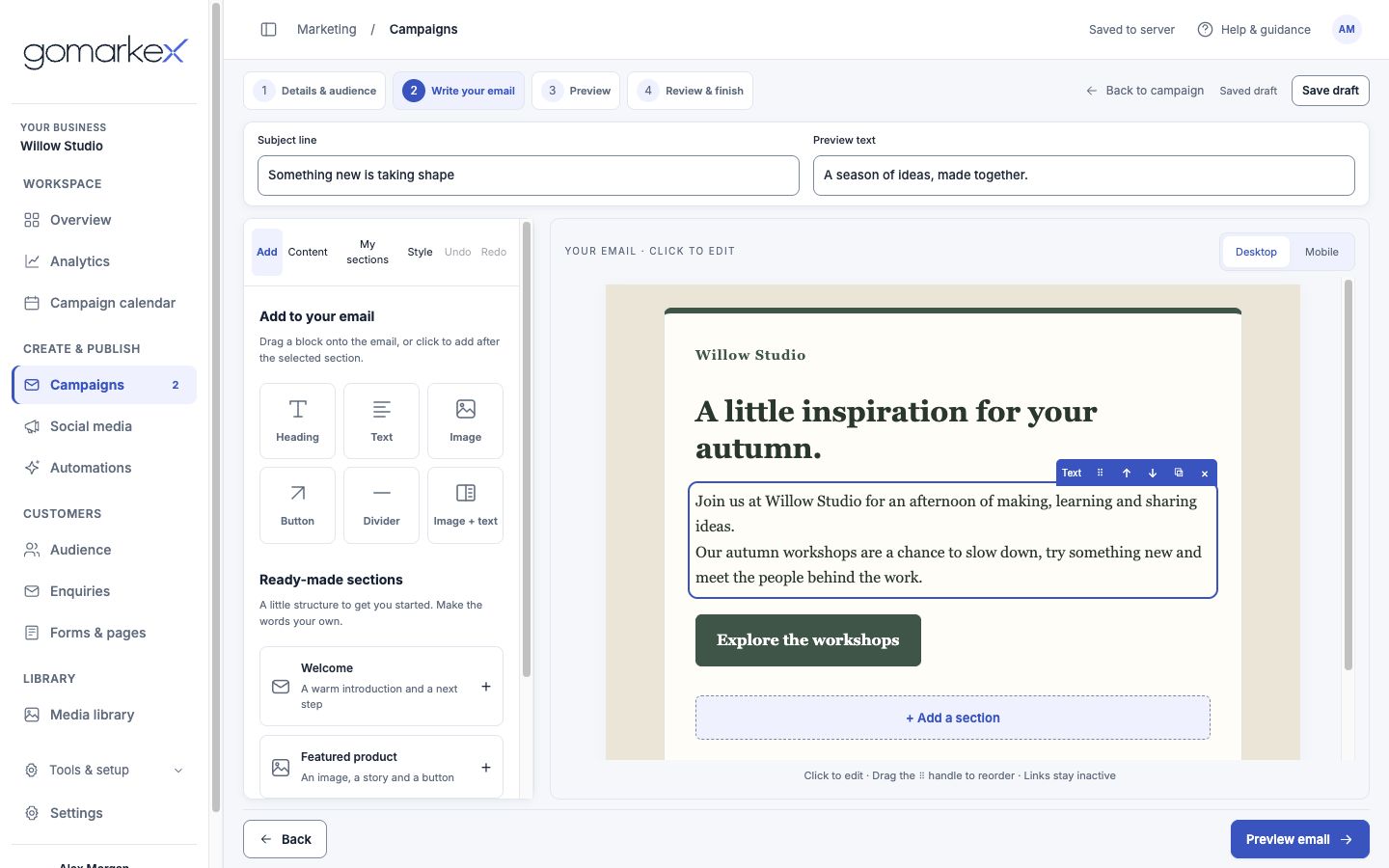Select the My sections tab
This screenshot has width=1389, height=868.
pyautogui.click(x=368, y=252)
